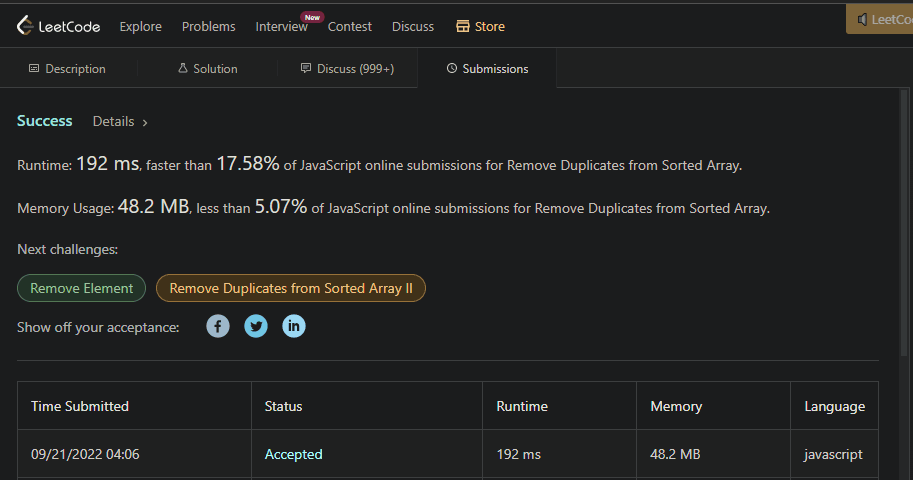Click the New badge above Interview
Image resolution: width=913 pixels, height=480 pixels.
(312, 17)
